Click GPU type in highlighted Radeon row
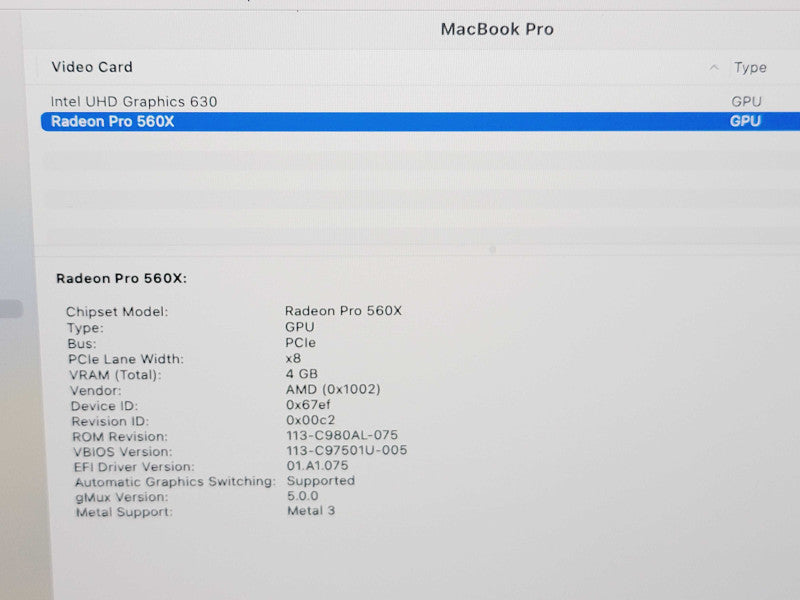The height and width of the screenshot is (600, 800). [745, 121]
